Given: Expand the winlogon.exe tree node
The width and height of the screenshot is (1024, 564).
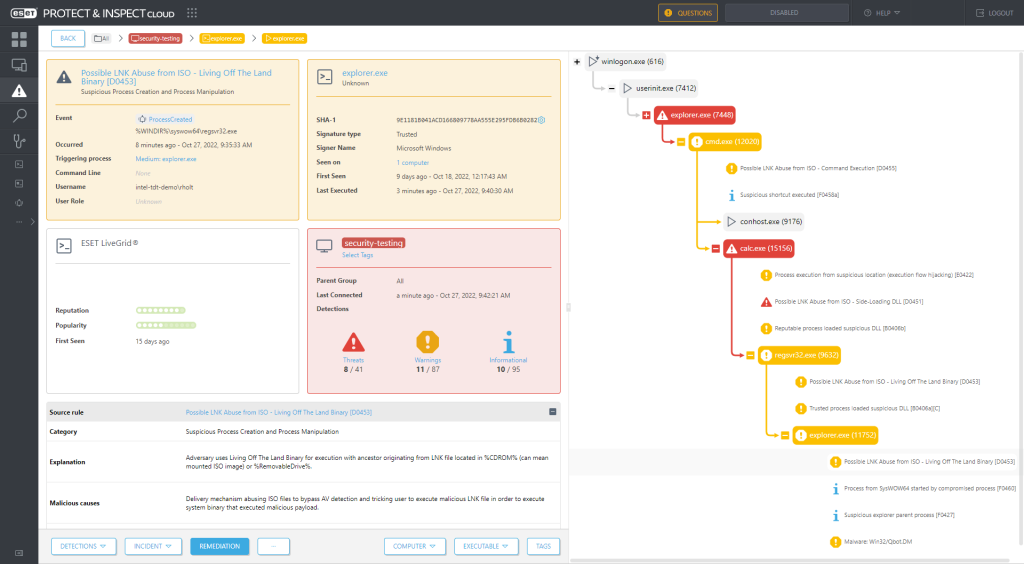Looking at the screenshot, I should point(577,62).
